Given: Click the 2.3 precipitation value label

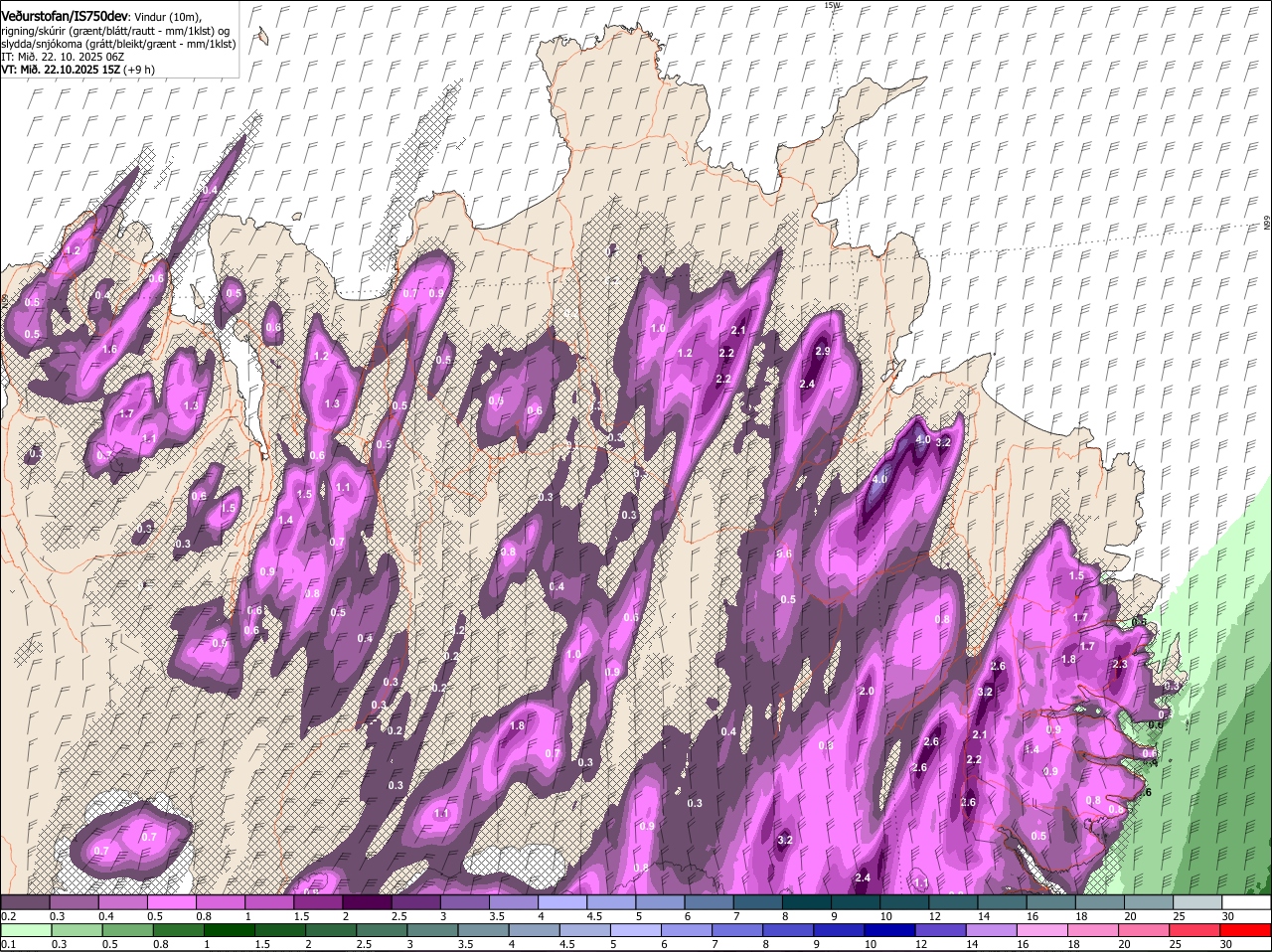Looking at the screenshot, I should point(1120,664).
